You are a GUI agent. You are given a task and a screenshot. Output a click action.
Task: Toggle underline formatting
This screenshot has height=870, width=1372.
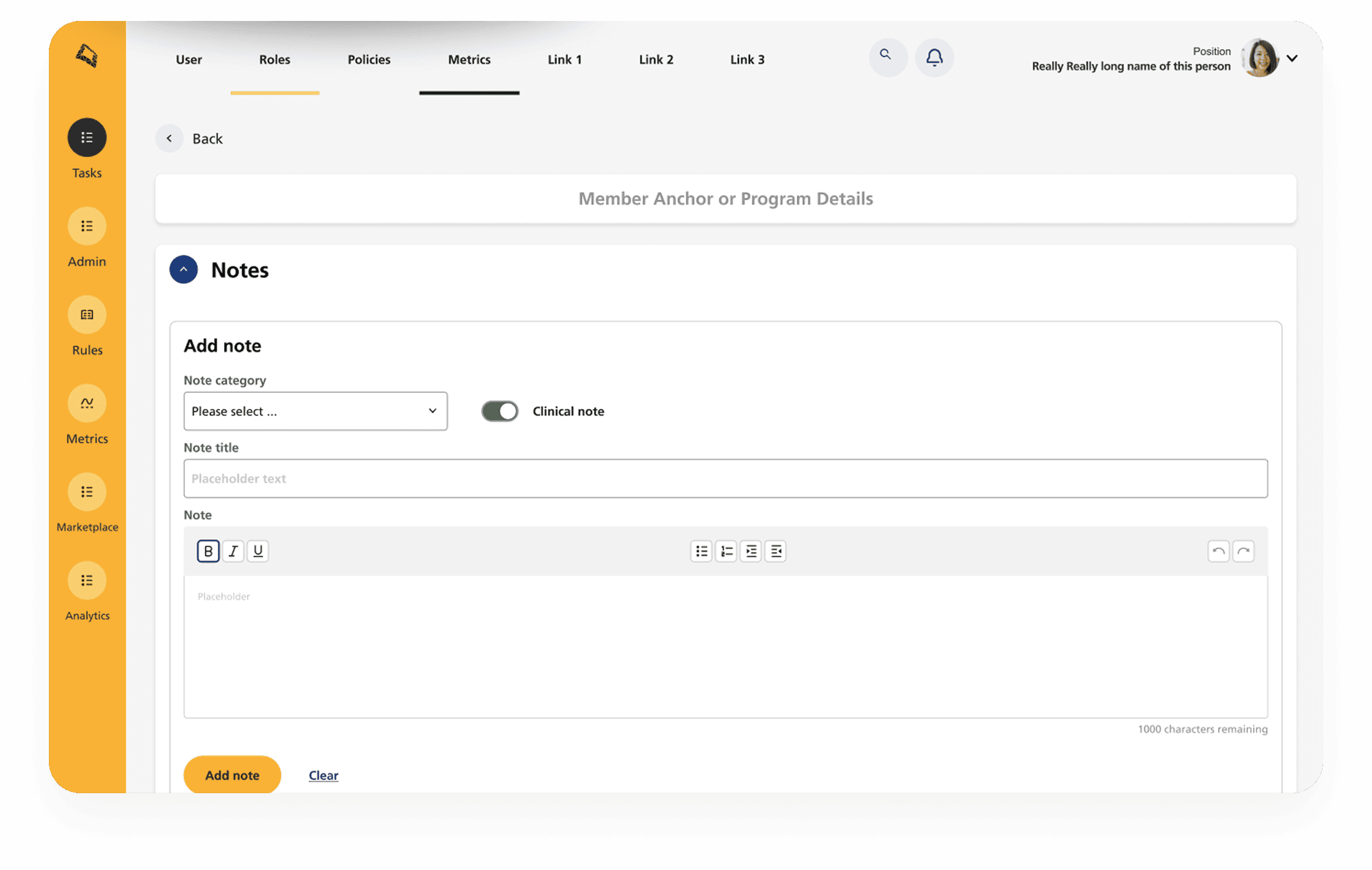pyautogui.click(x=258, y=551)
